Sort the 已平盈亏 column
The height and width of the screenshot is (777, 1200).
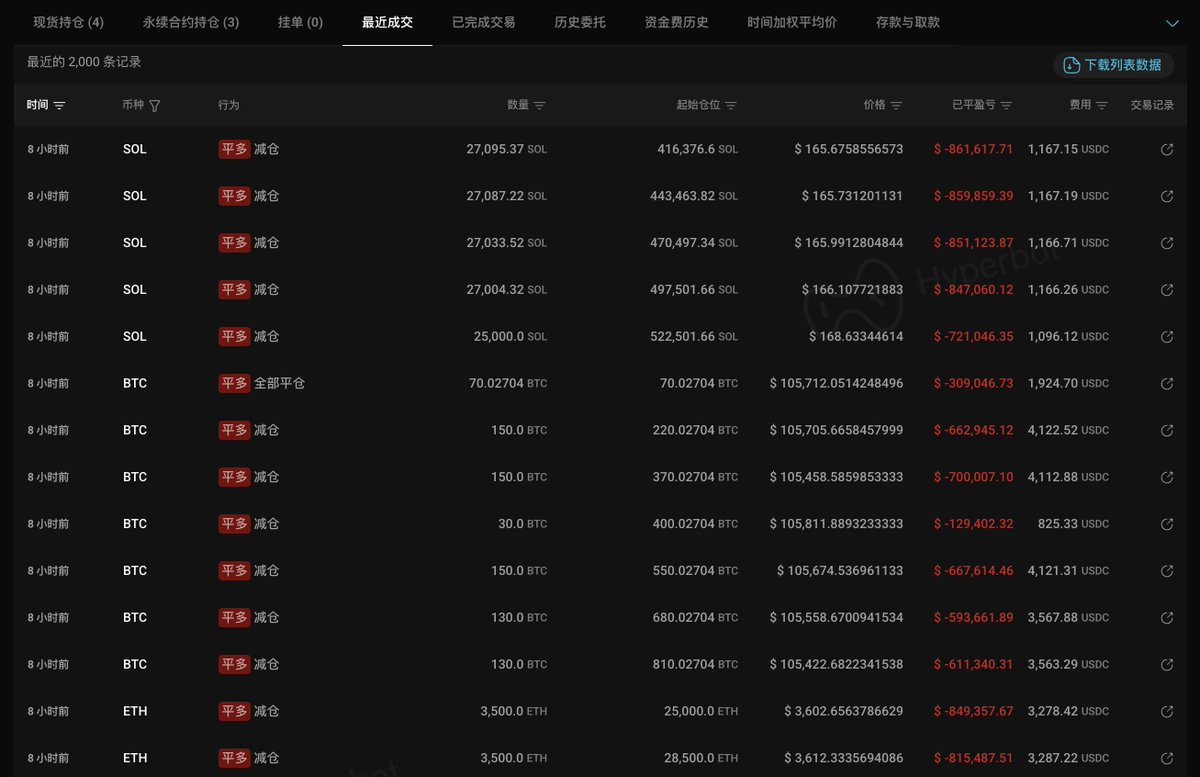coord(1006,105)
